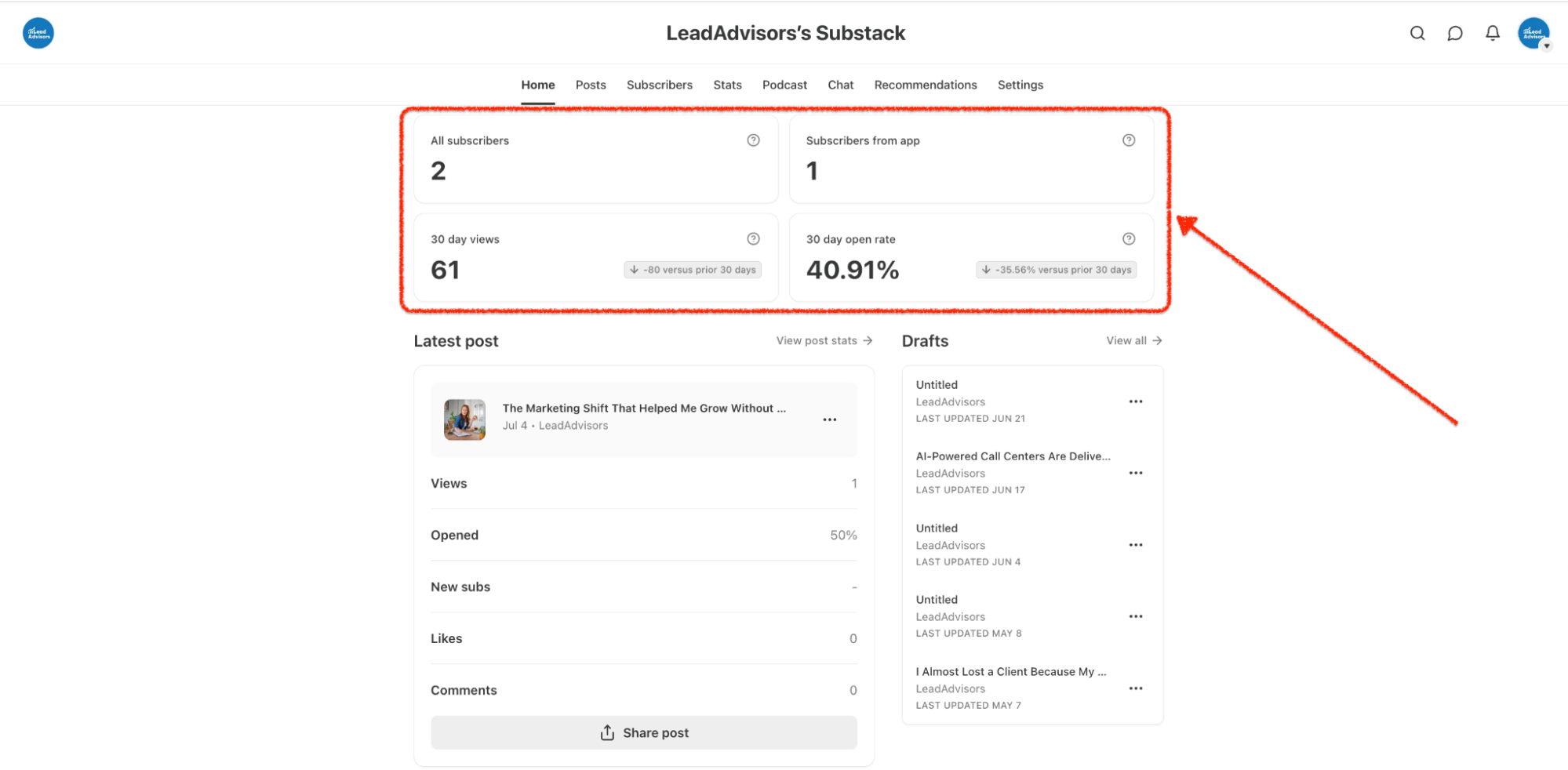This screenshot has height=770, width=1568.
Task: Open I Almost Lost a Client draft
Action: point(1010,672)
